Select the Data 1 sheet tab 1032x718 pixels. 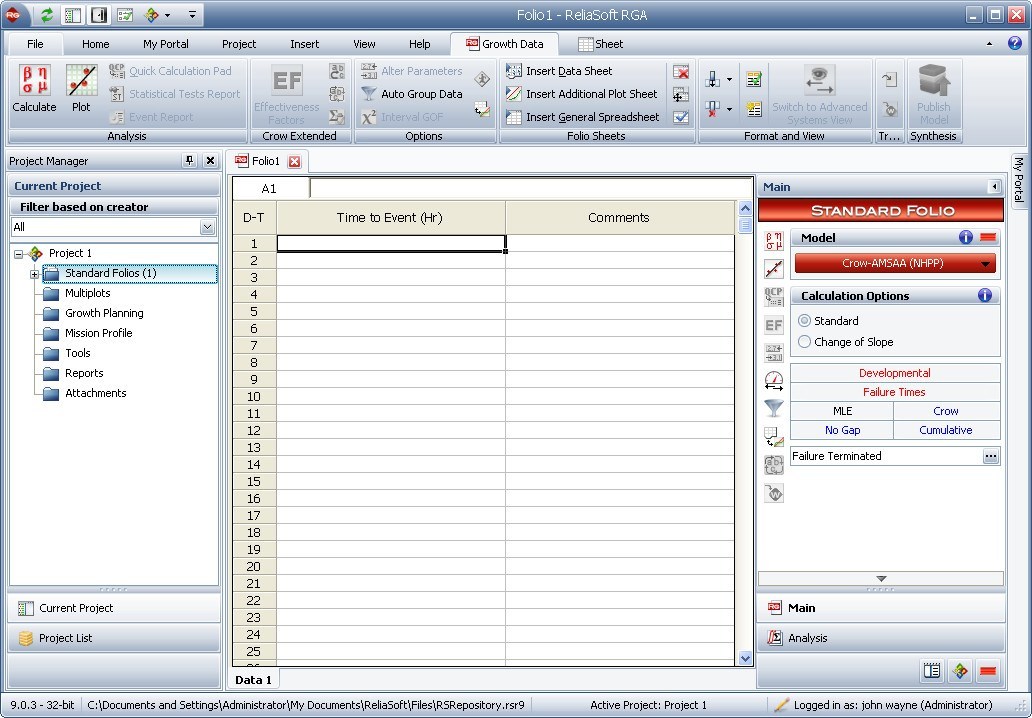point(253,680)
